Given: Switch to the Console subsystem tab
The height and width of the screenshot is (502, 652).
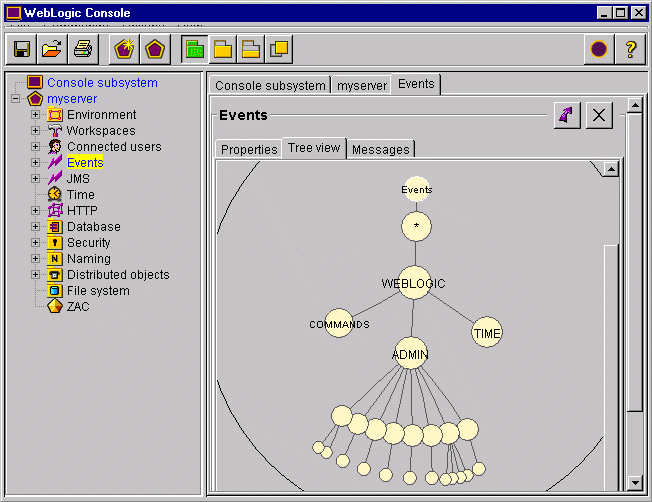Looking at the screenshot, I should coord(270,85).
